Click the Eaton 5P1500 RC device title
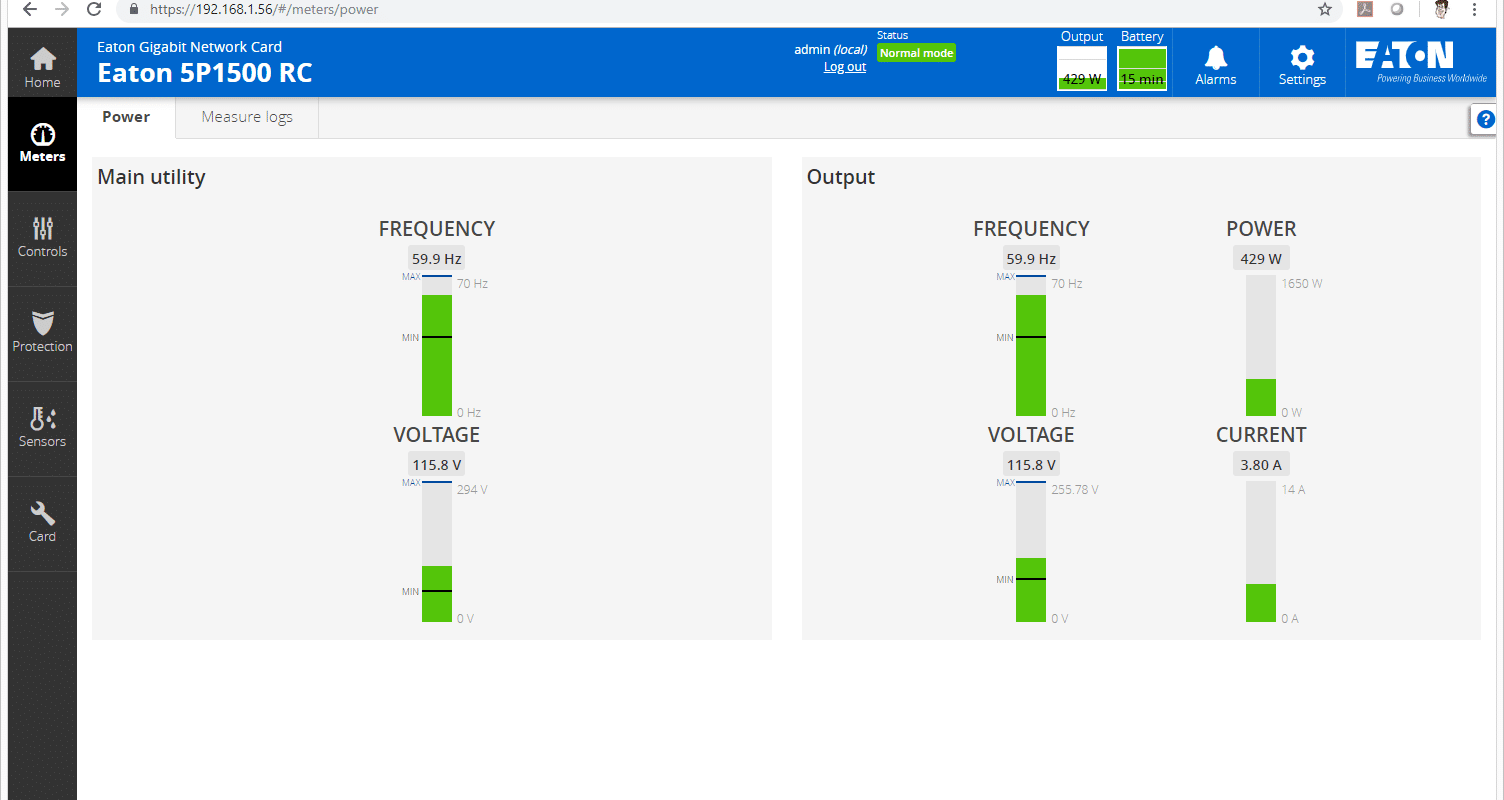 (x=205, y=74)
